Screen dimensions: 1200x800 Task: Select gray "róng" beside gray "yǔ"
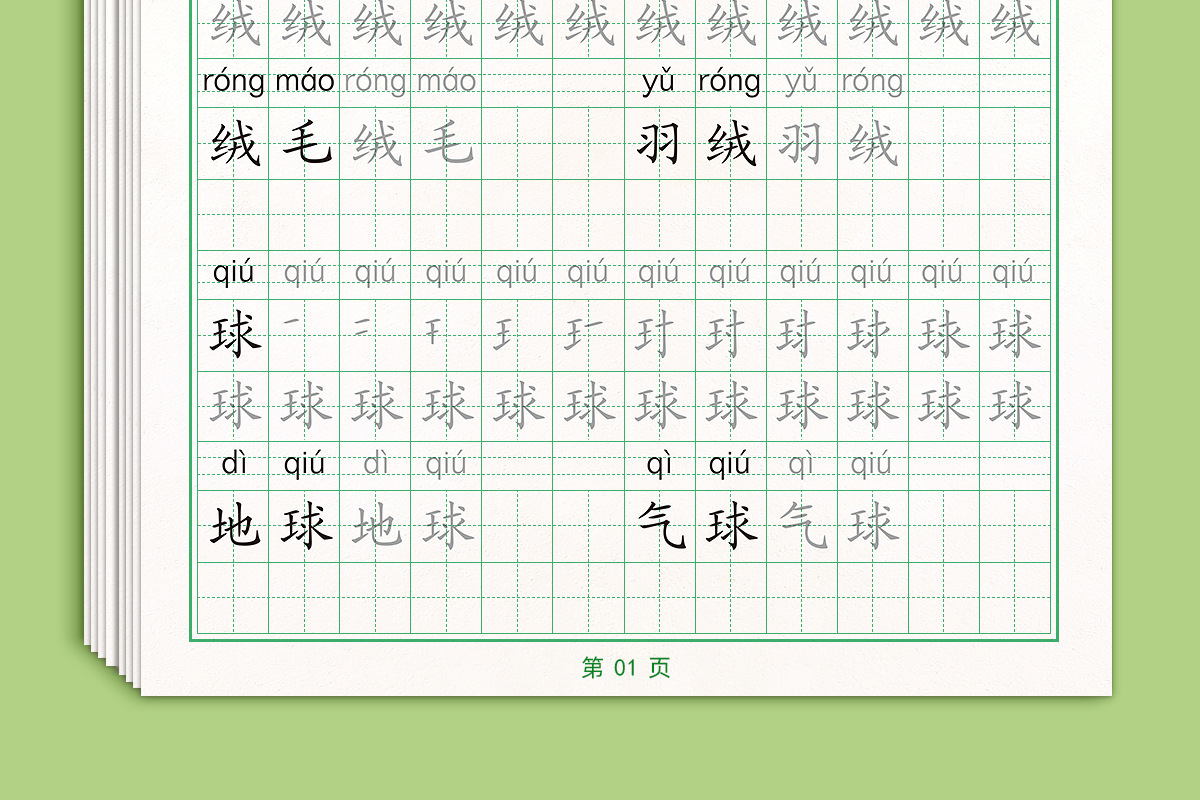point(871,83)
